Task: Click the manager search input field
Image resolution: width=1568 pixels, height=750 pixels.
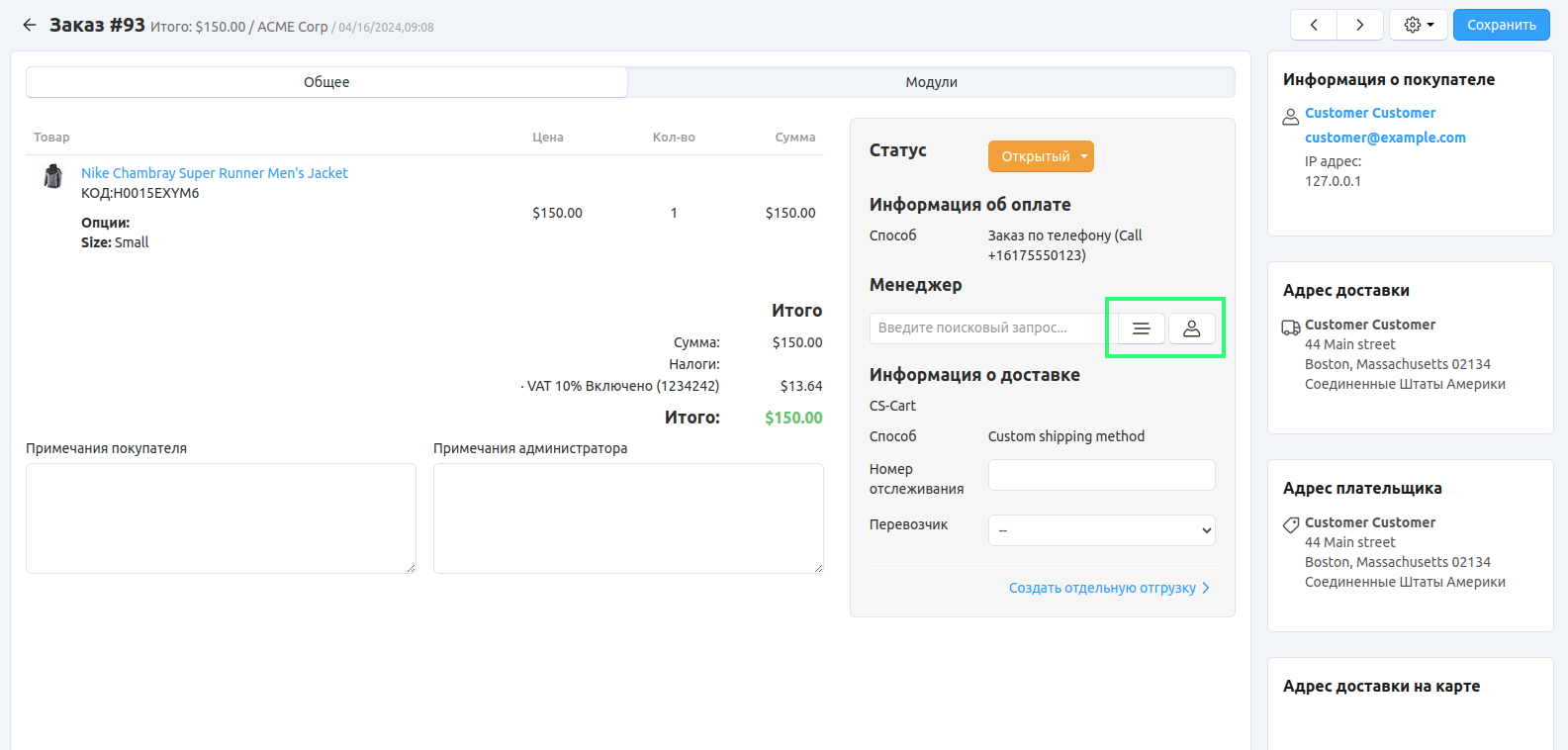Action: pyautogui.click(x=987, y=328)
